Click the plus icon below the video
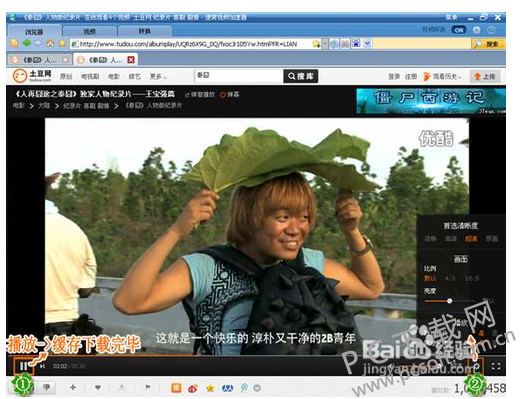Screen dimensions: 528x399 (73, 388)
